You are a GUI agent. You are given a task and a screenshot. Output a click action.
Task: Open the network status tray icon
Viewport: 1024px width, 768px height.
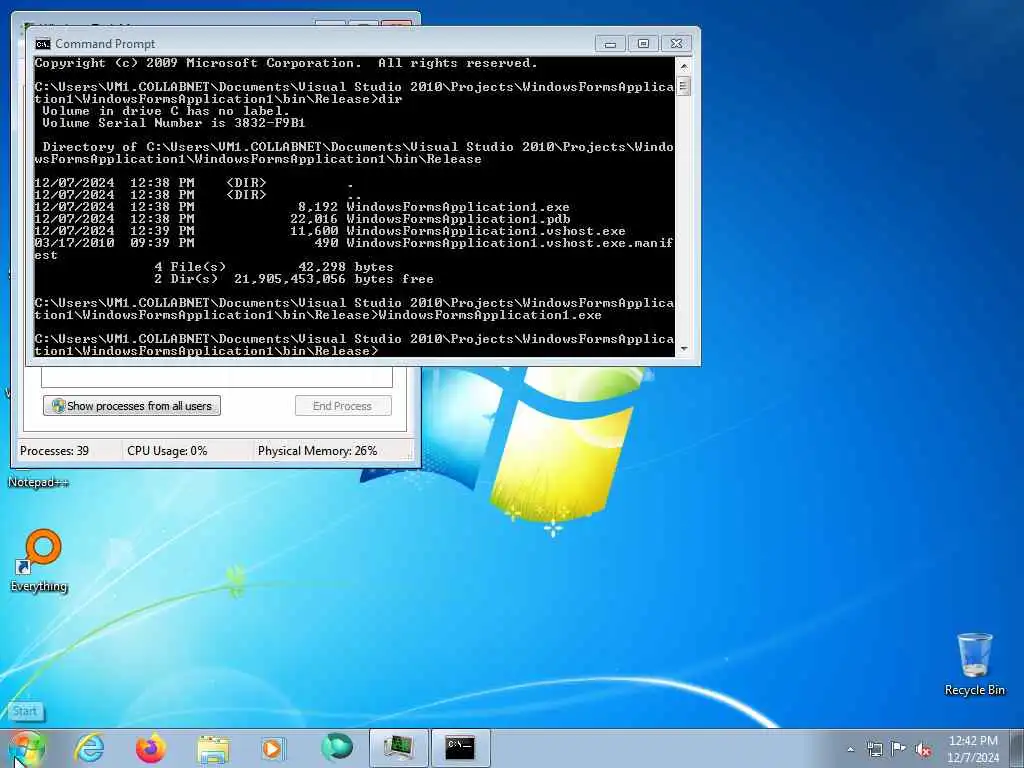(874, 749)
